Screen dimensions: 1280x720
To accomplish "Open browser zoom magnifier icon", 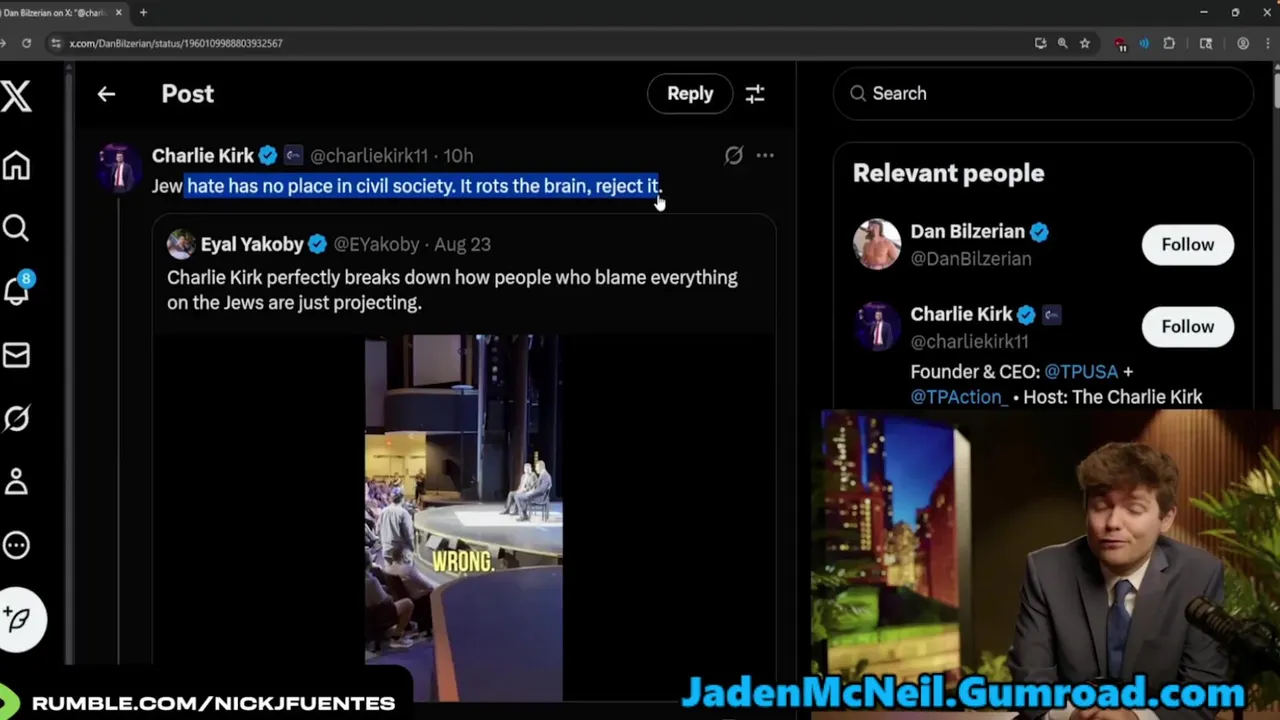I will [1062, 43].
